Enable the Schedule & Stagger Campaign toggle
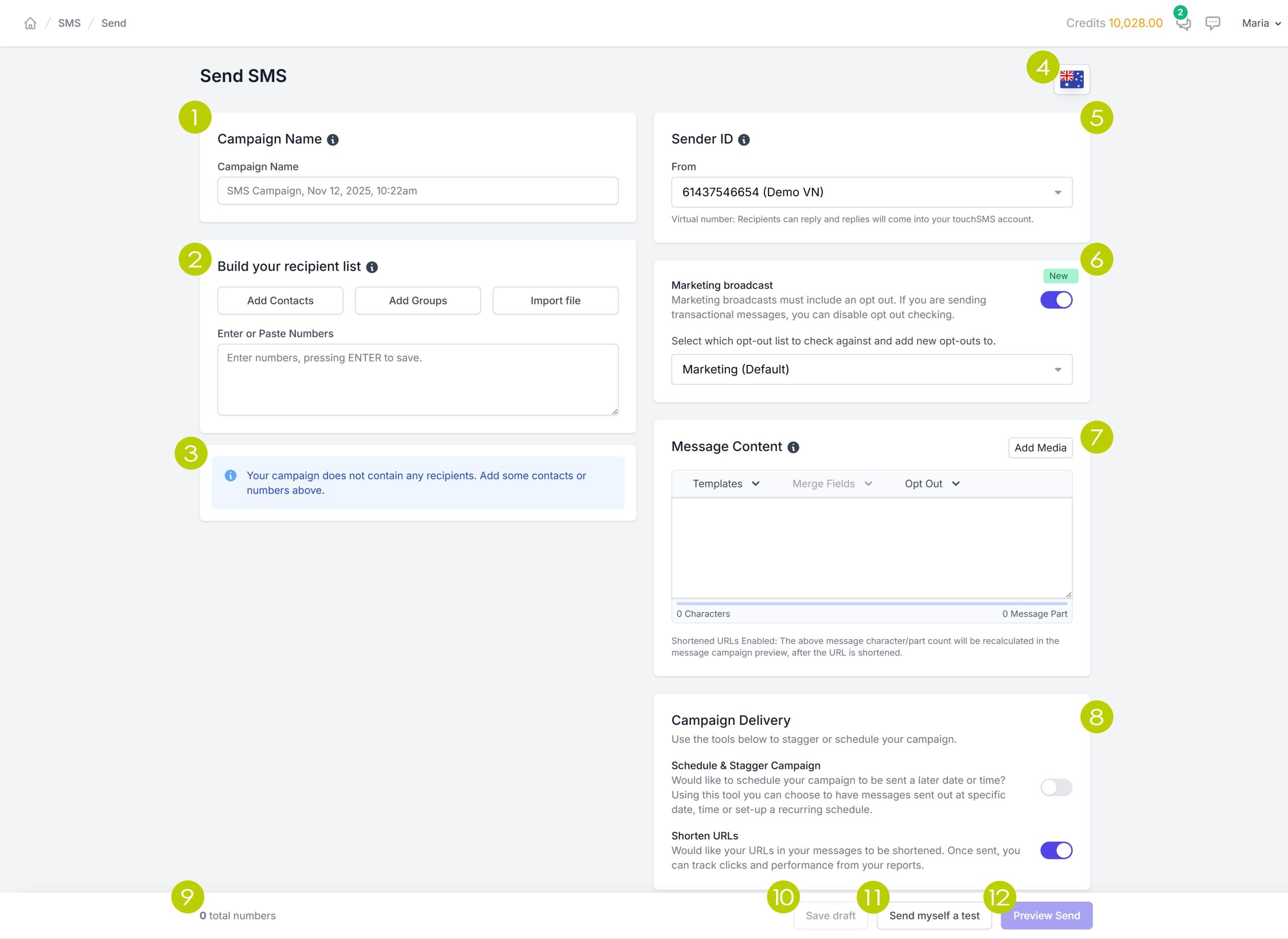 (x=1056, y=787)
